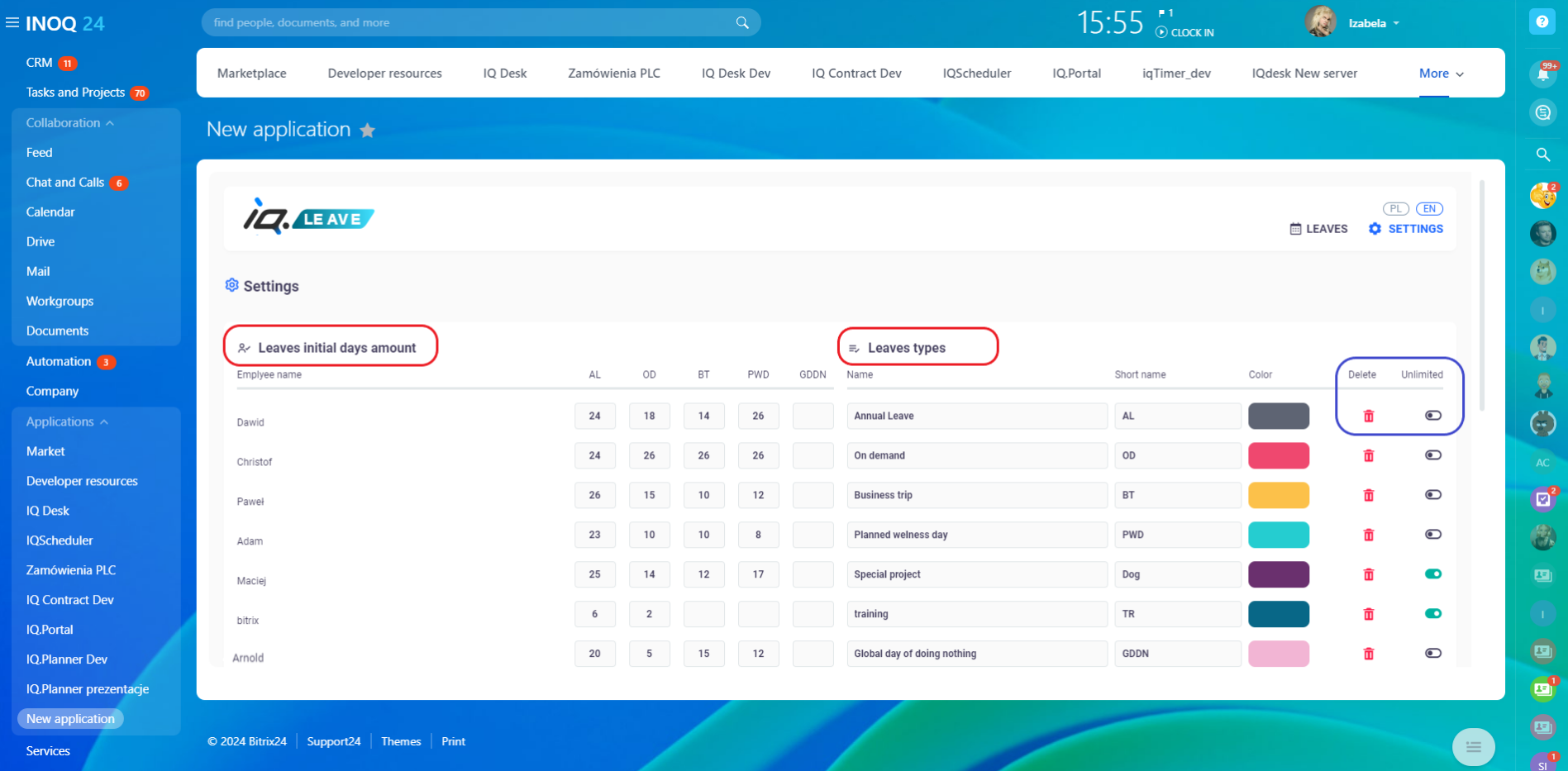The image size is (1568, 771).
Task: Select New application in sidebar
Action: [70, 719]
